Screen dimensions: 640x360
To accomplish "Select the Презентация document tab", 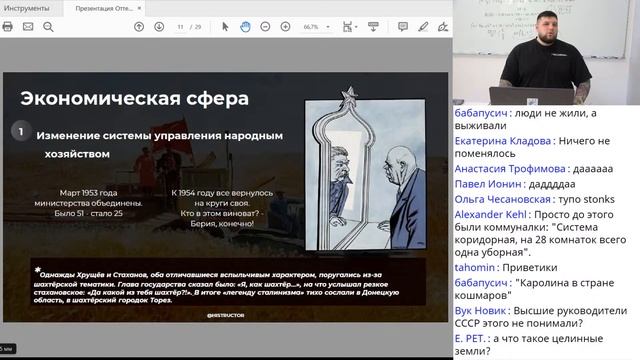I will [x=104, y=8].
